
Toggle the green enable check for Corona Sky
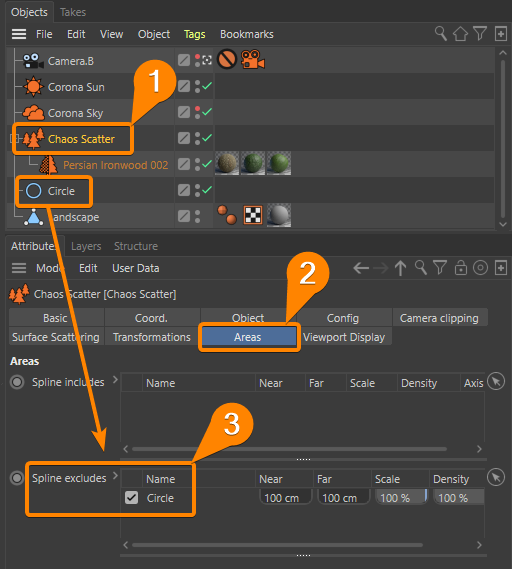207,112
